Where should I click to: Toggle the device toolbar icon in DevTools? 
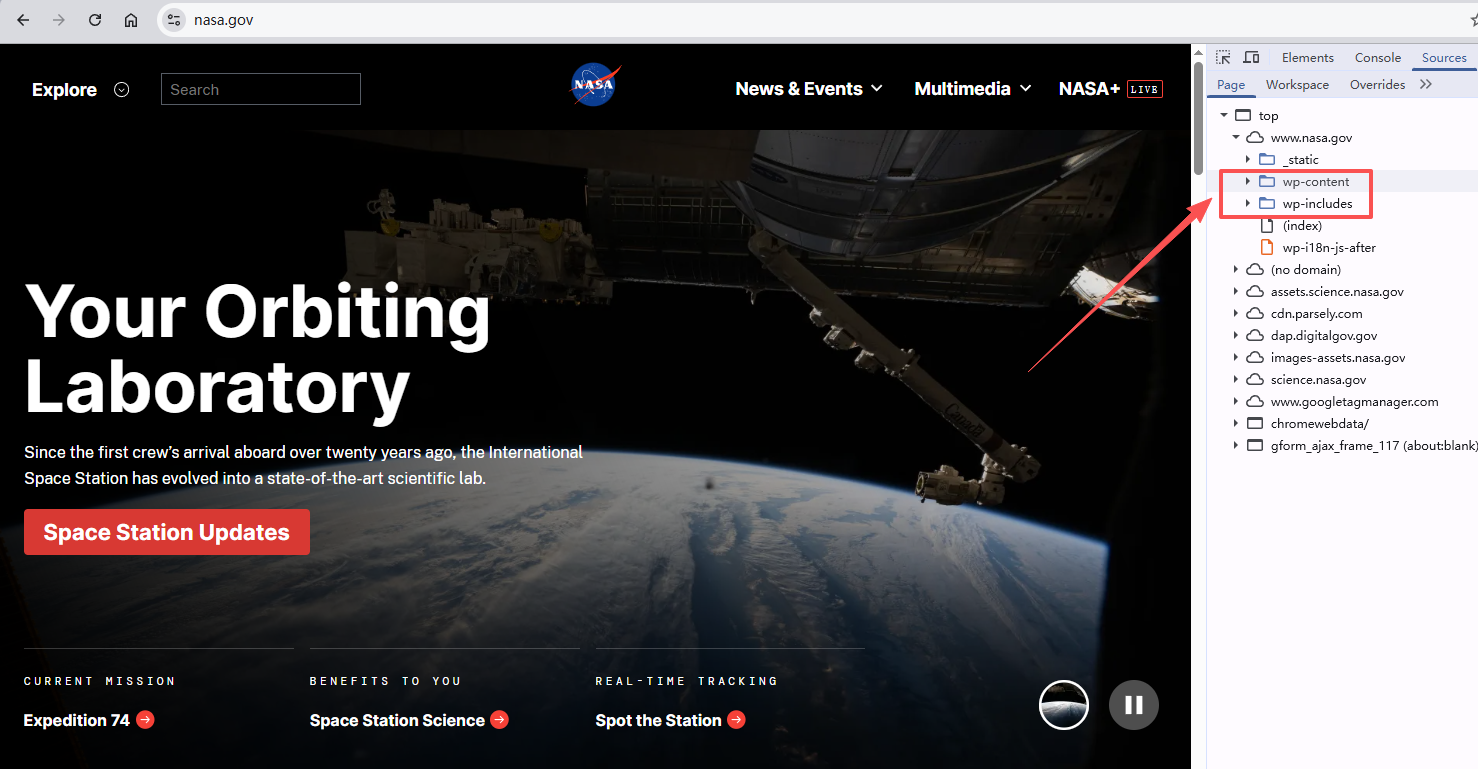1251,58
